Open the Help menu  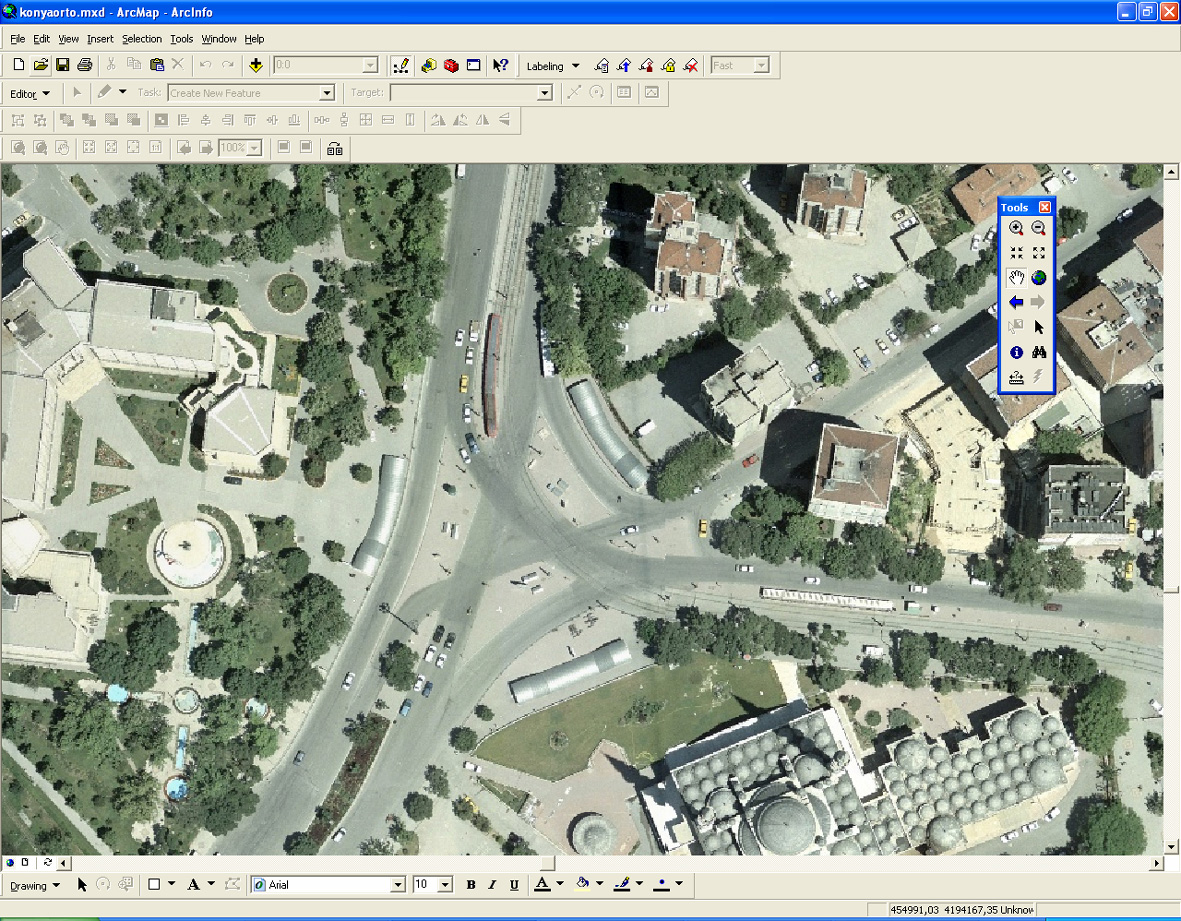(255, 39)
